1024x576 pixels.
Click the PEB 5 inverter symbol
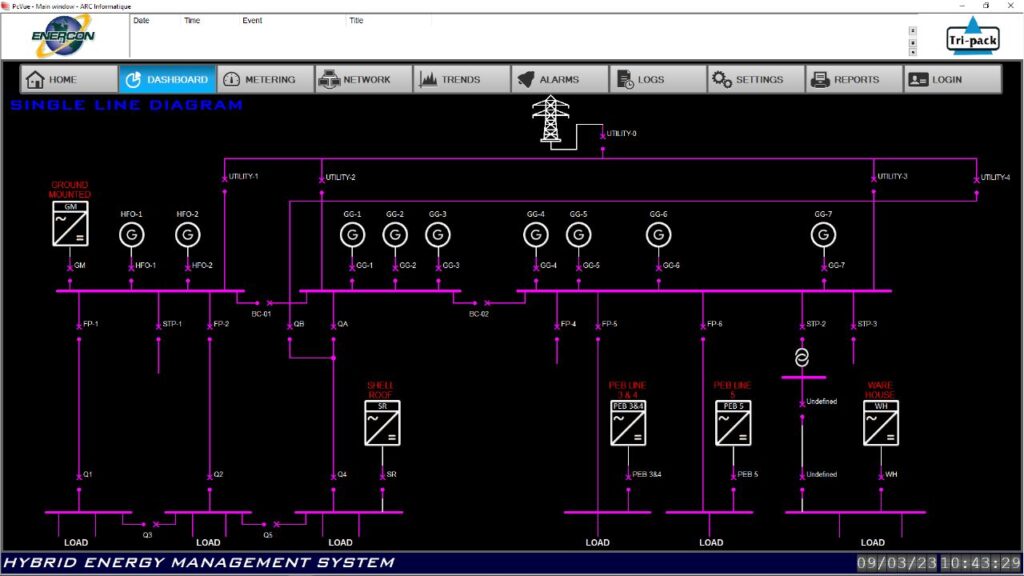tap(733, 423)
